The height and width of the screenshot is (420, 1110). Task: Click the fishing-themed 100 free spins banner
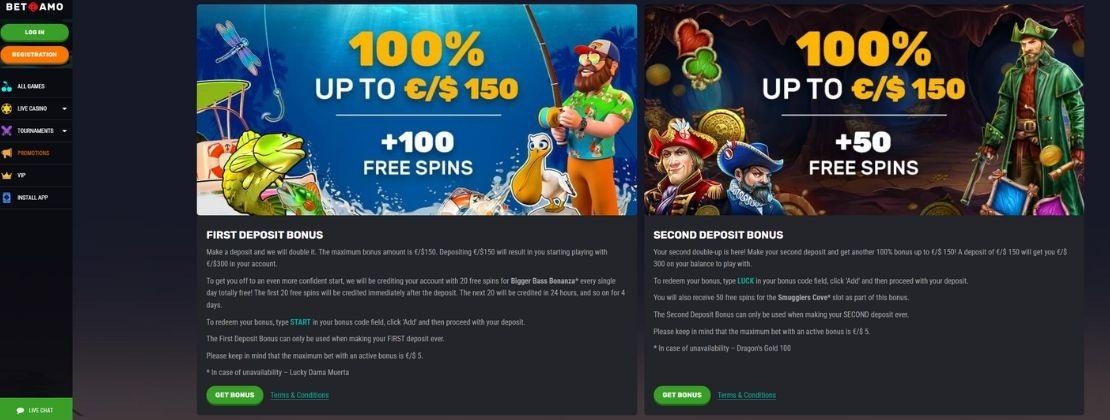point(417,110)
